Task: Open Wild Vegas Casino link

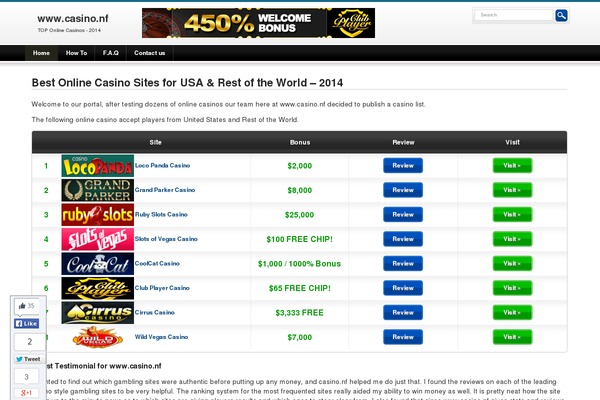Action: pyautogui.click(x=161, y=337)
